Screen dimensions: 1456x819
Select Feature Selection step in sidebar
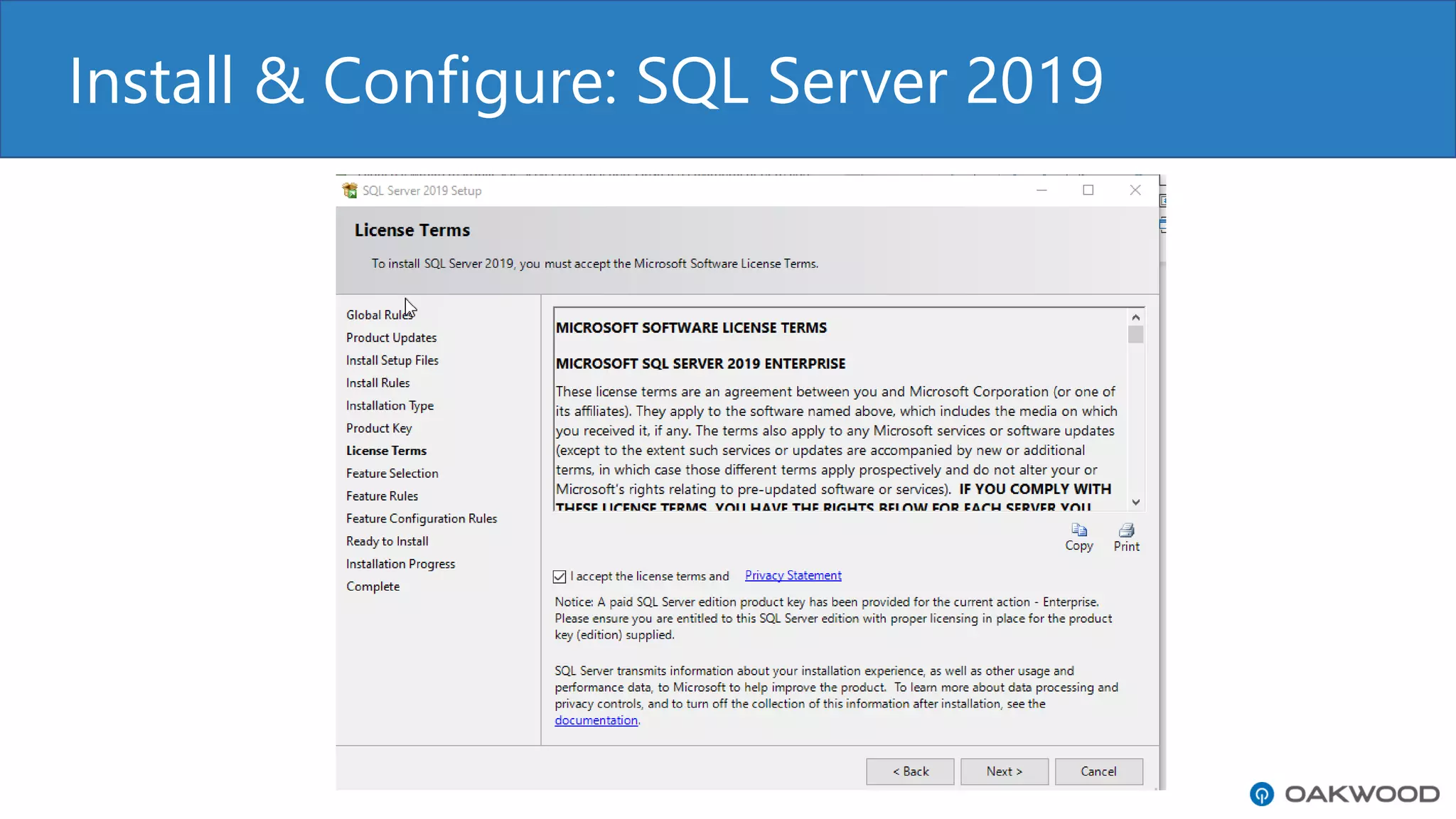click(x=392, y=473)
